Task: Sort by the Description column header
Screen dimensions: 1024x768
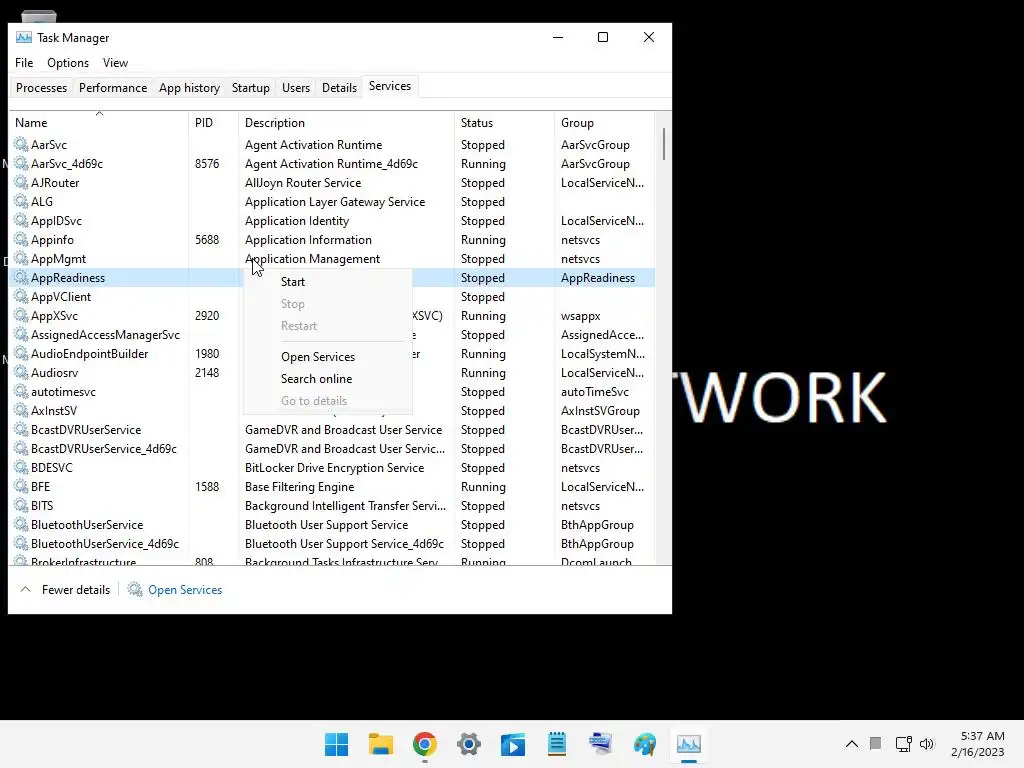Action: (347, 122)
